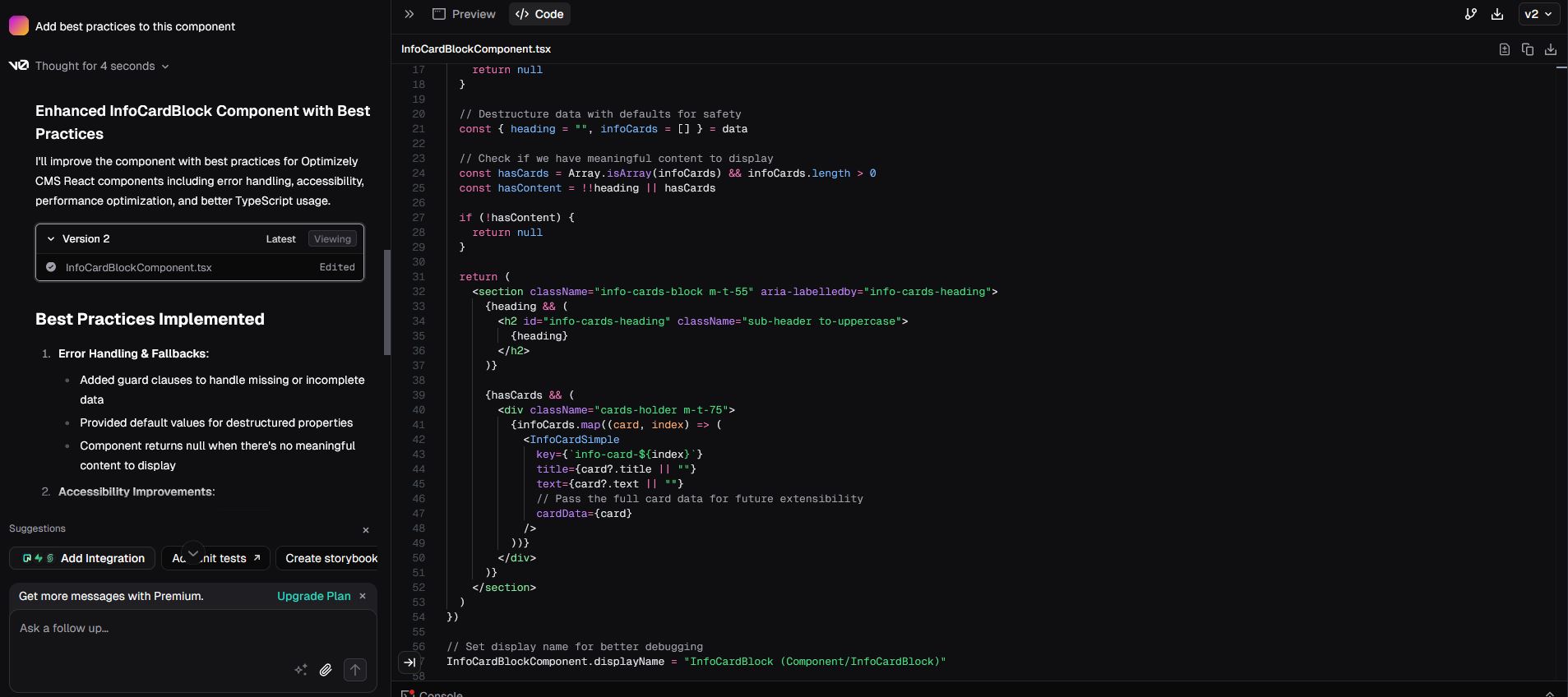Image resolution: width=1568 pixels, height=697 pixels.
Task: Close the Premium upgrade banner
Action: (x=363, y=596)
